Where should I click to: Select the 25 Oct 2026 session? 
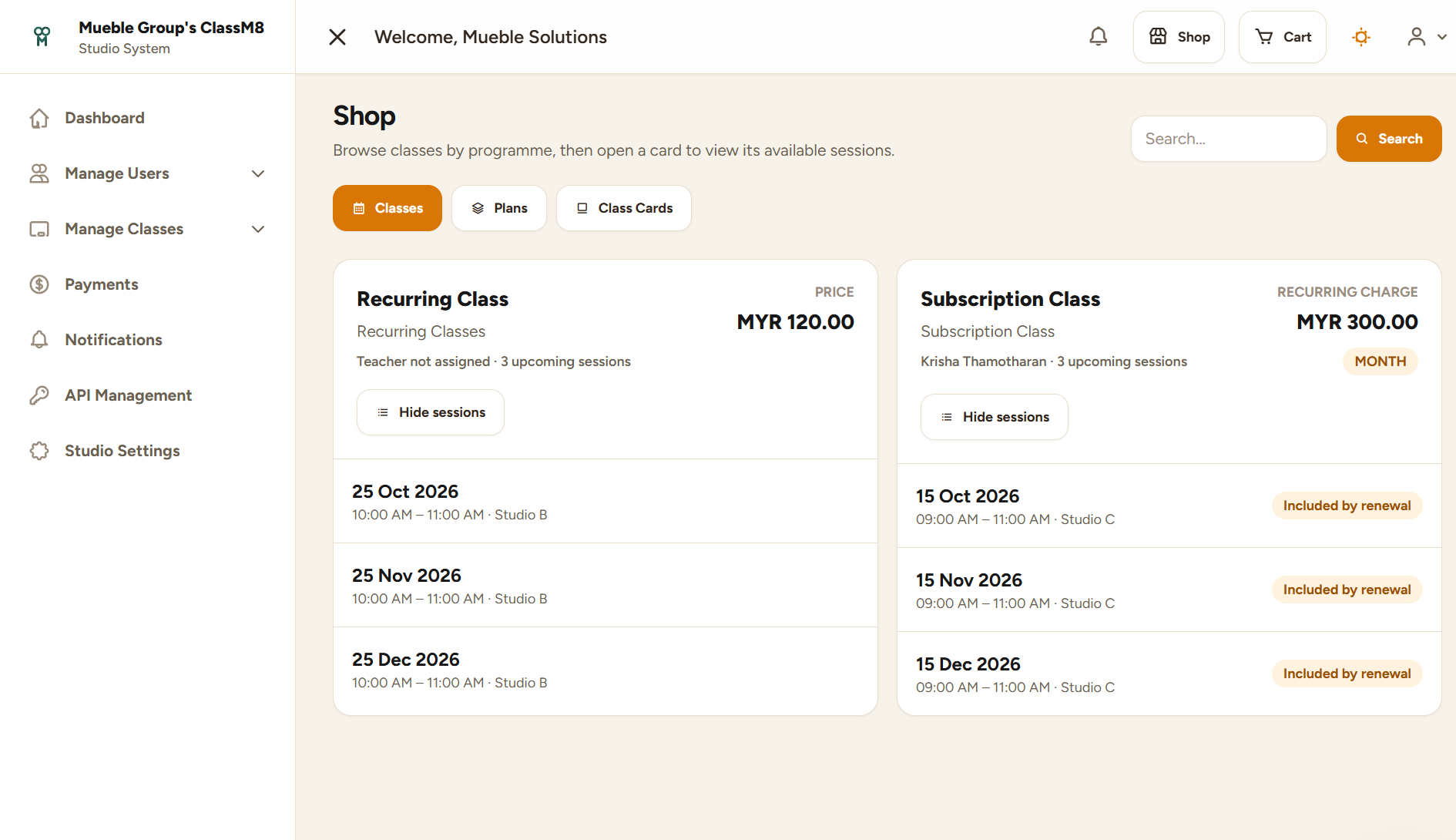606,502
